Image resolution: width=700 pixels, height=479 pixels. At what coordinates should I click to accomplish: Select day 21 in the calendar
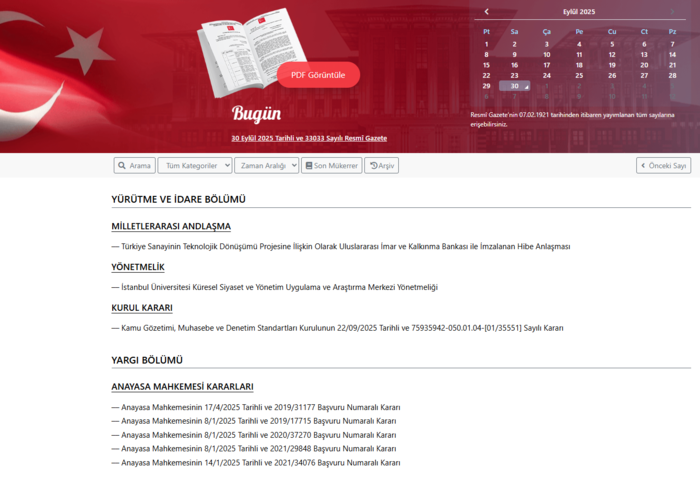[672, 65]
